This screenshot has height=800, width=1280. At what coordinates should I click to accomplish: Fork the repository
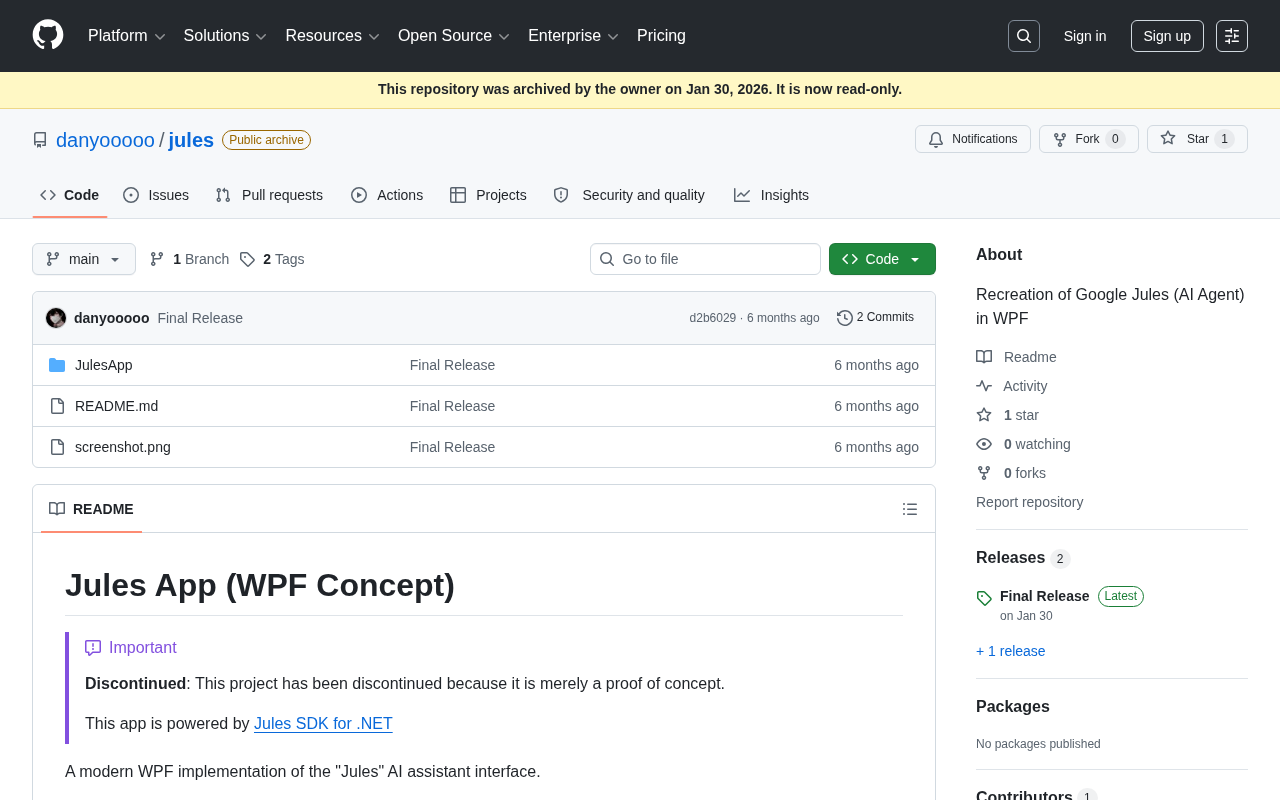[1088, 139]
